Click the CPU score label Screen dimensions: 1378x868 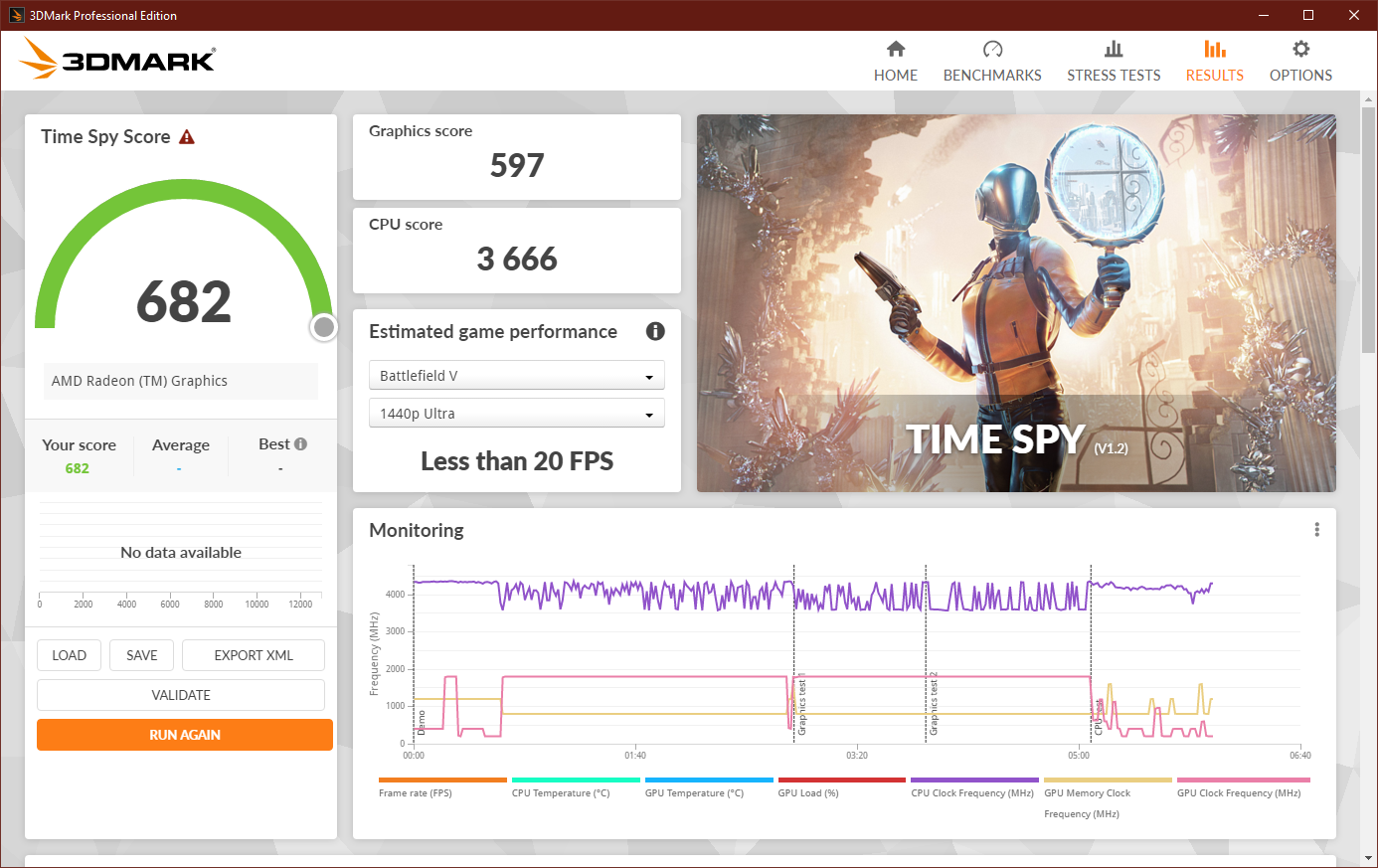(x=406, y=225)
